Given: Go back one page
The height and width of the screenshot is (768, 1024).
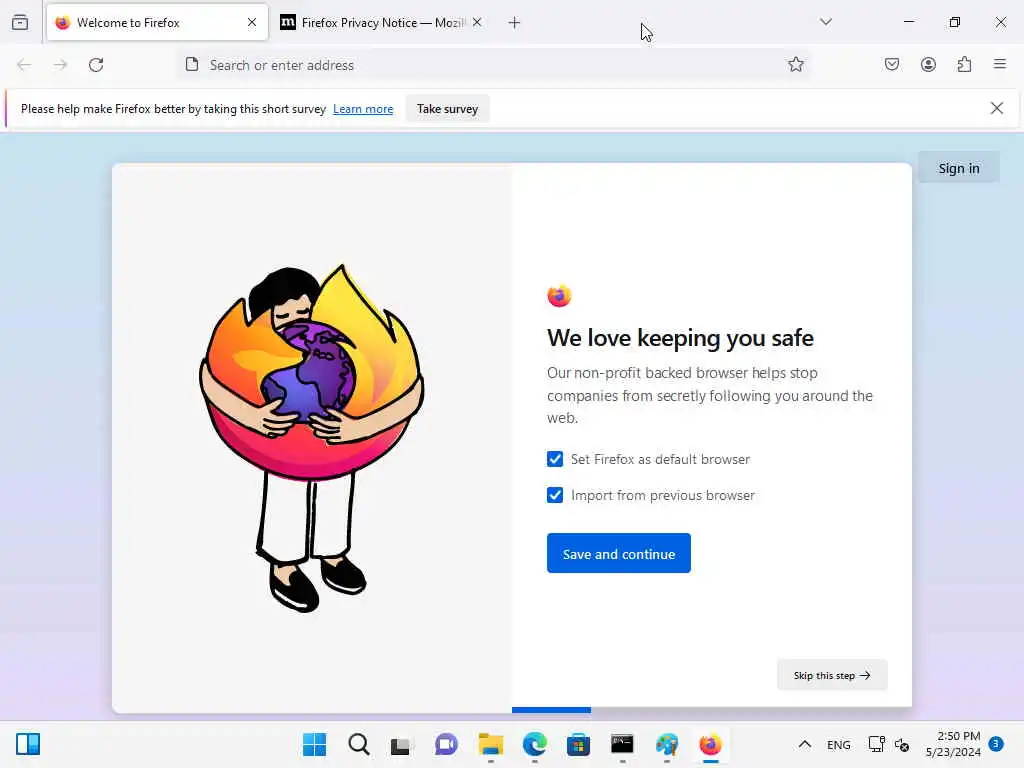Looking at the screenshot, I should tap(24, 65).
